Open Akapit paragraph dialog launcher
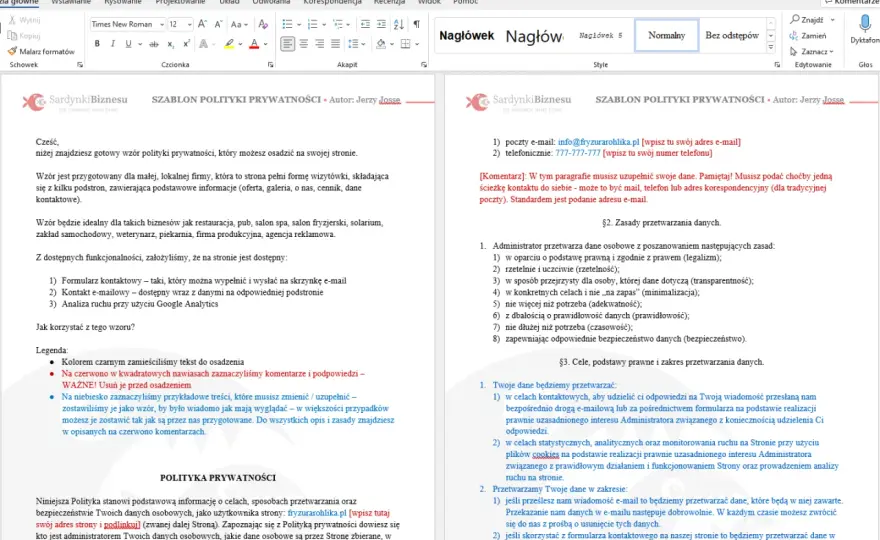Viewport: 880px width, 540px height. [424, 65]
